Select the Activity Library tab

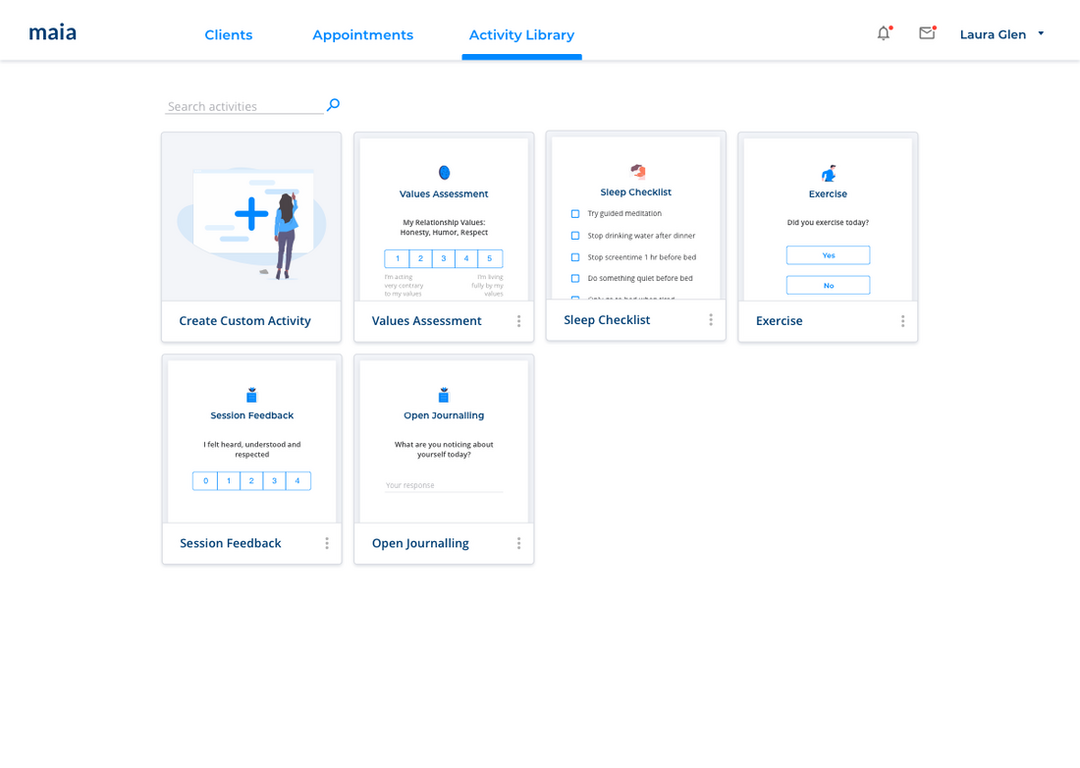click(521, 35)
